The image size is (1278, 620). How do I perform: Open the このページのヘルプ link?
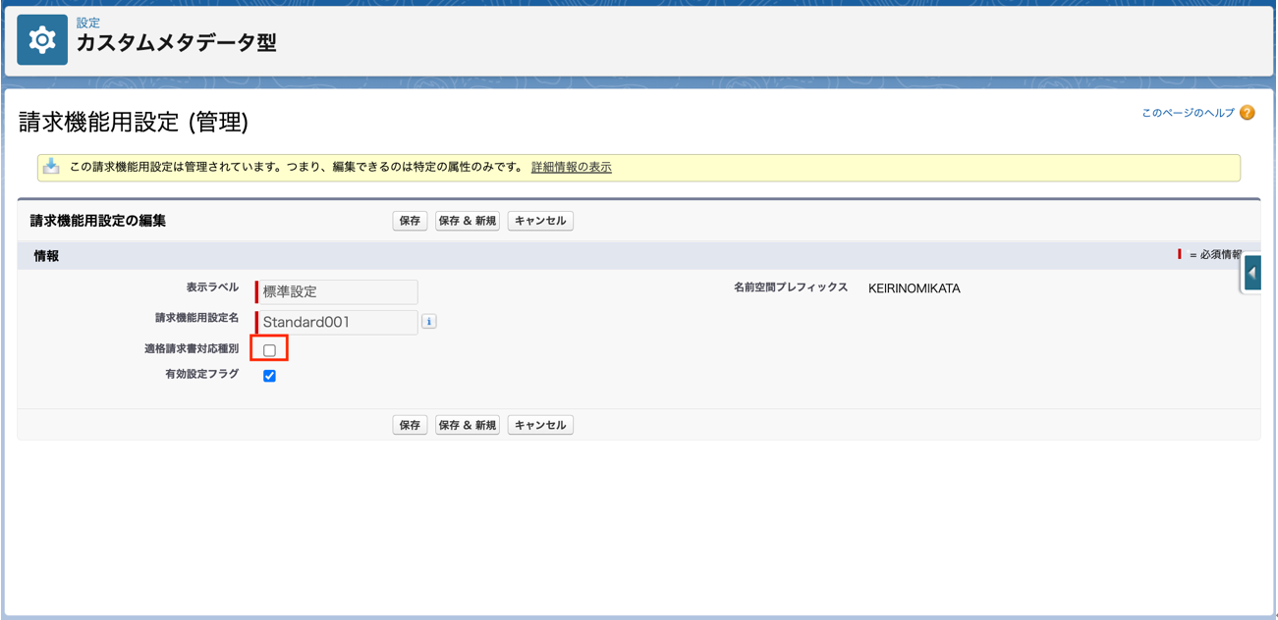(x=1188, y=113)
